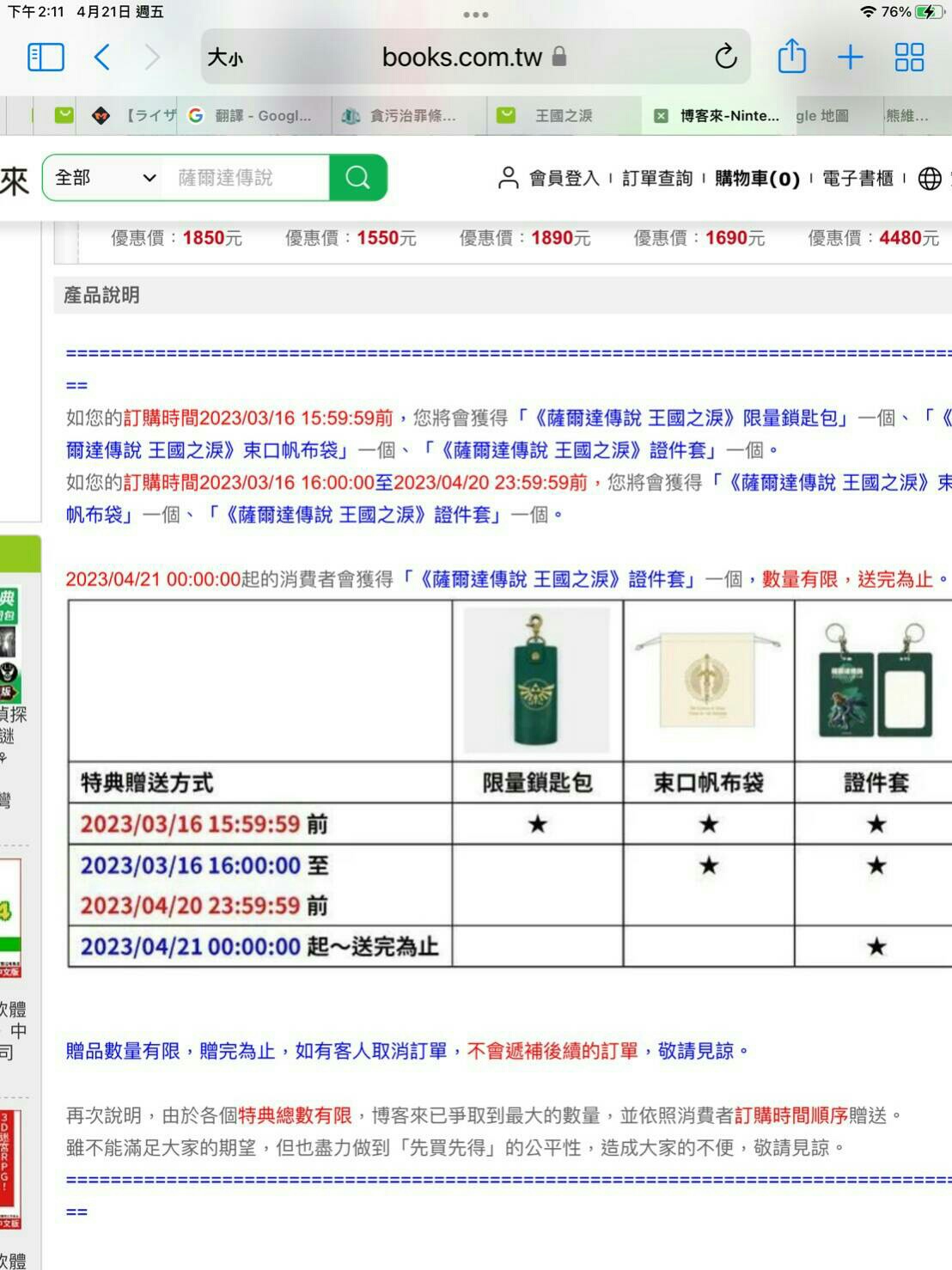This screenshot has height=1270, width=952.
Task: Switch to the 【ライザ tab
Action: click(x=132, y=115)
